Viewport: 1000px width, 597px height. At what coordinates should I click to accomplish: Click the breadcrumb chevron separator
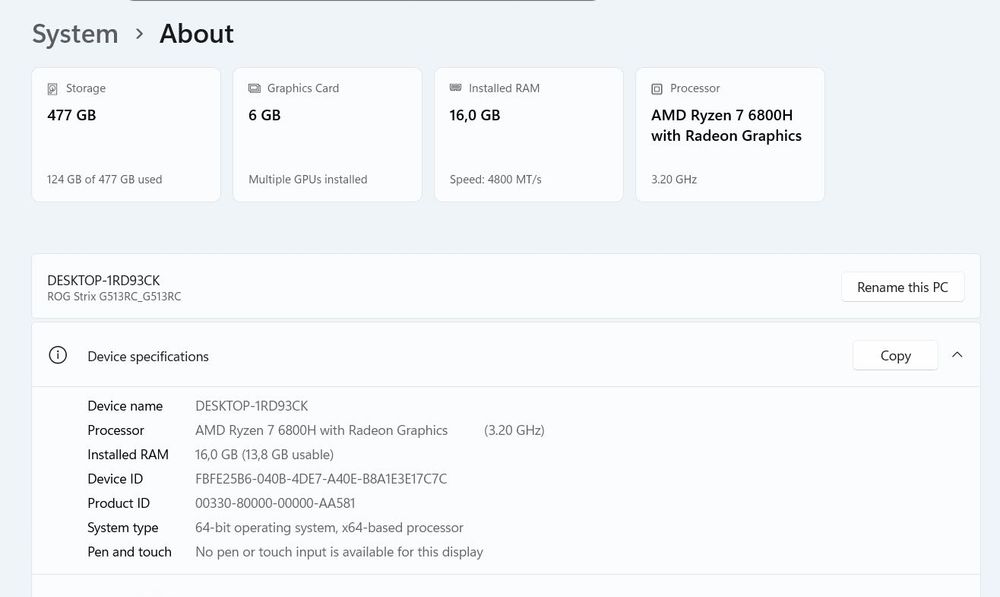139,34
